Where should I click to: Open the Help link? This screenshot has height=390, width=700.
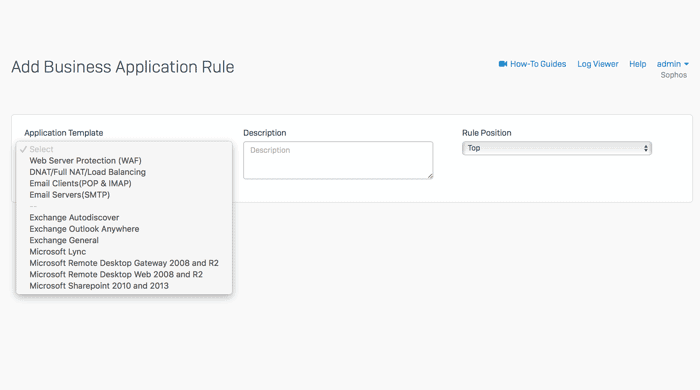coord(638,64)
